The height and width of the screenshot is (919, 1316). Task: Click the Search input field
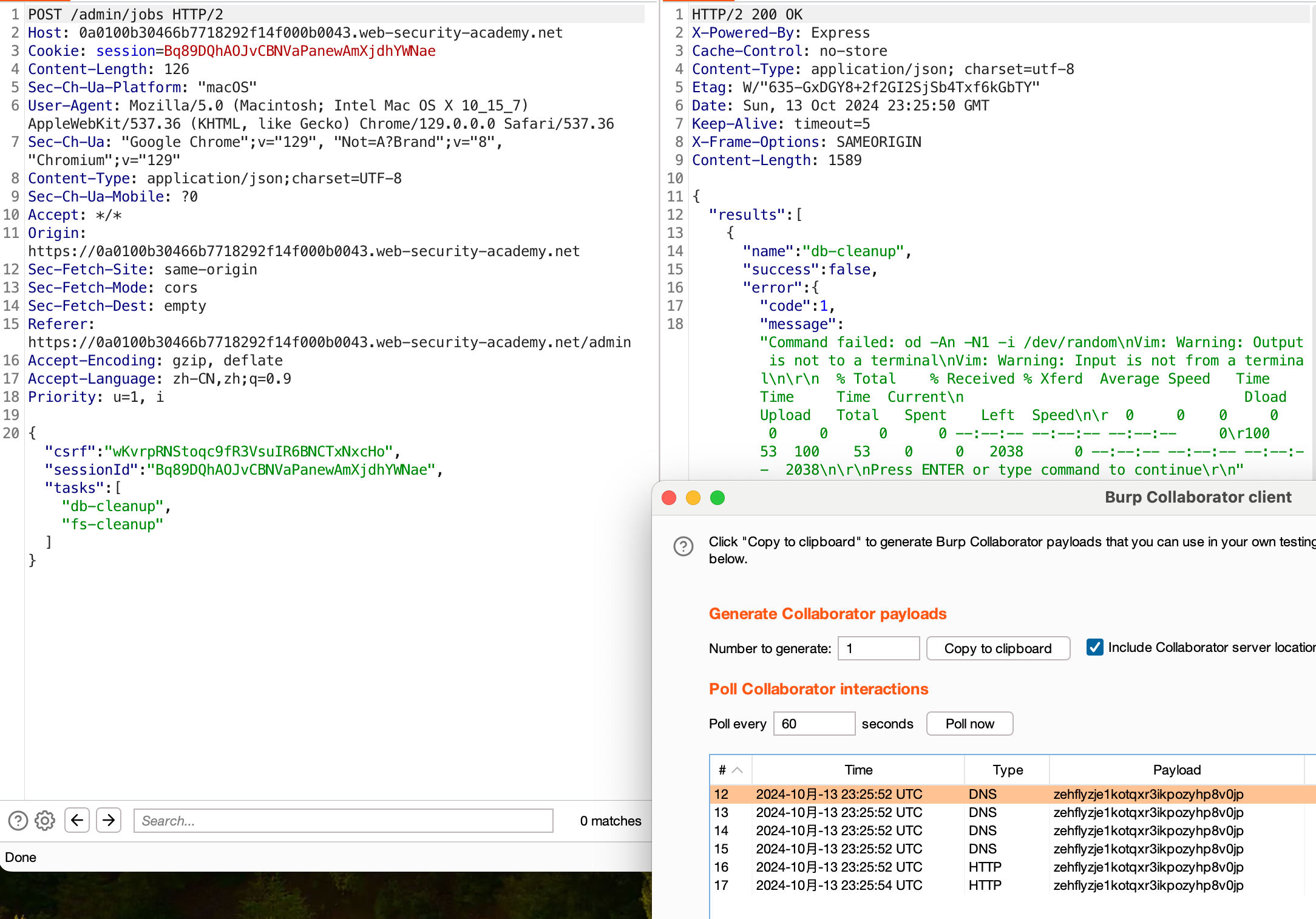click(343, 821)
